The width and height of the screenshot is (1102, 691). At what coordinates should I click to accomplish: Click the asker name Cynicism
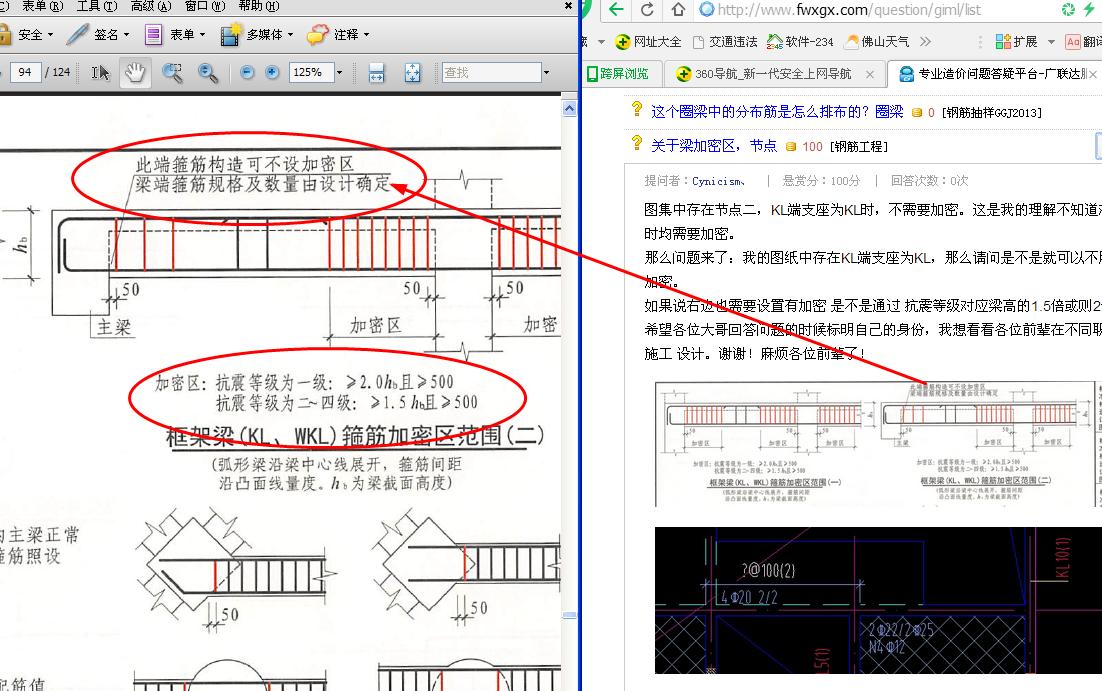pyautogui.click(x=718, y=181)
